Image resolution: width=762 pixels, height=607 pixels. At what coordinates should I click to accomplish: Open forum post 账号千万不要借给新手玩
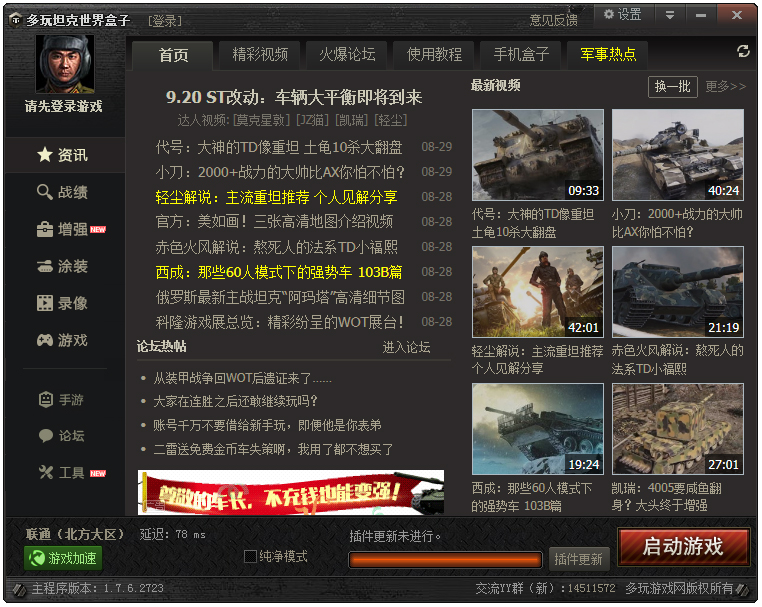pyautogui.click(x=267, y=425)
